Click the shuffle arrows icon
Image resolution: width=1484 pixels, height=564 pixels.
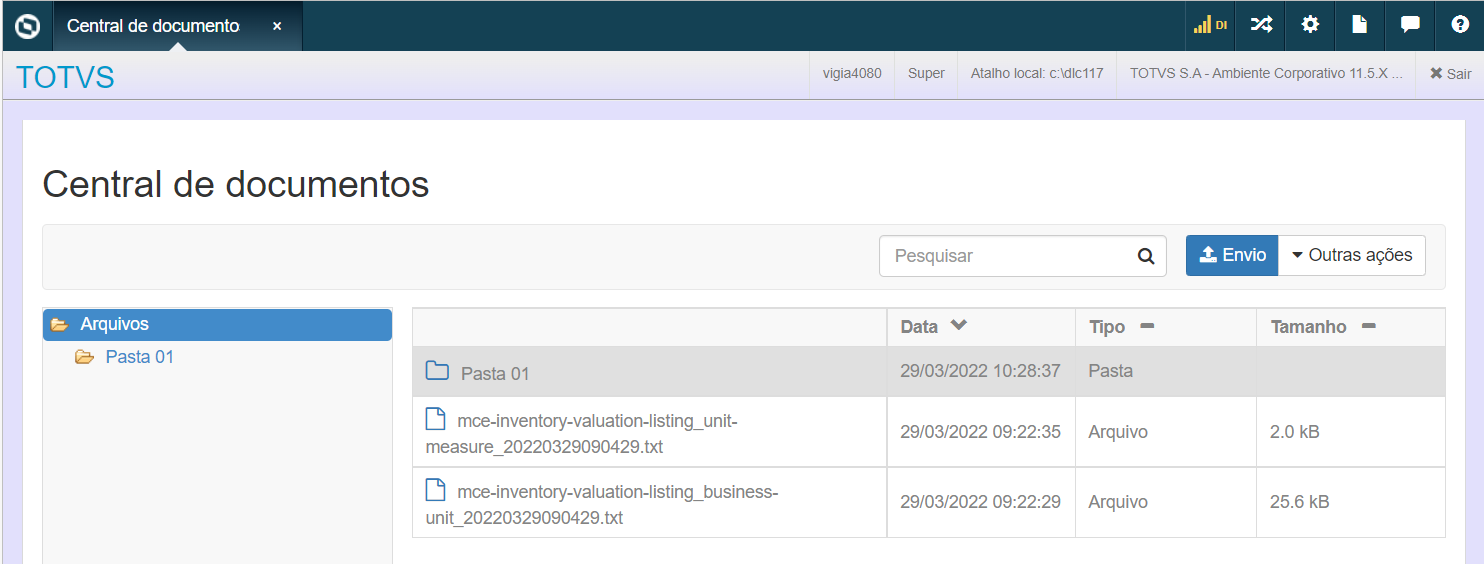1261,25
